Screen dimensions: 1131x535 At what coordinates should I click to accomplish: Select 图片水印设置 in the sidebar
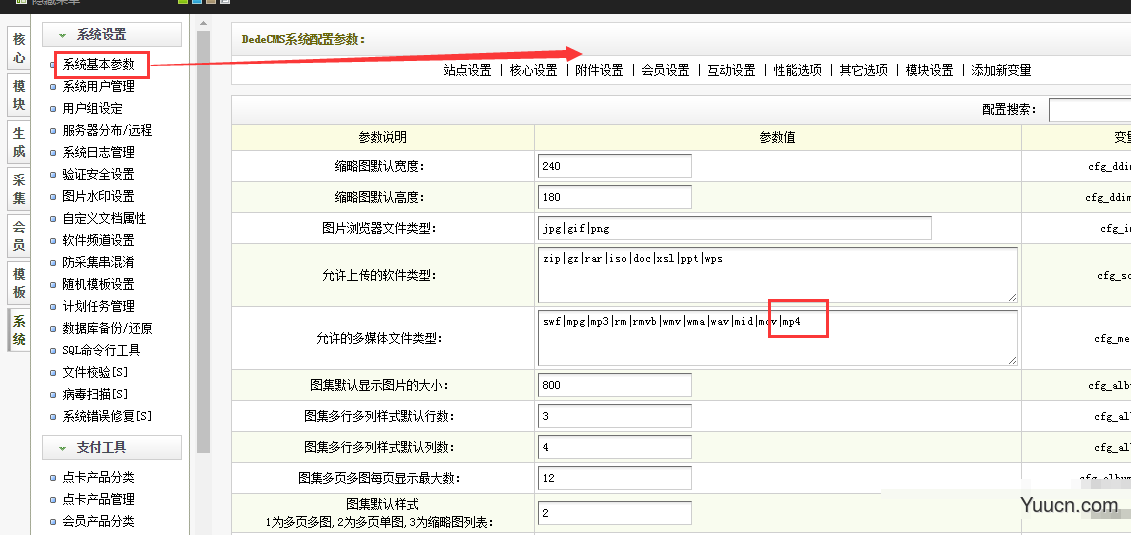coord(98,196)
